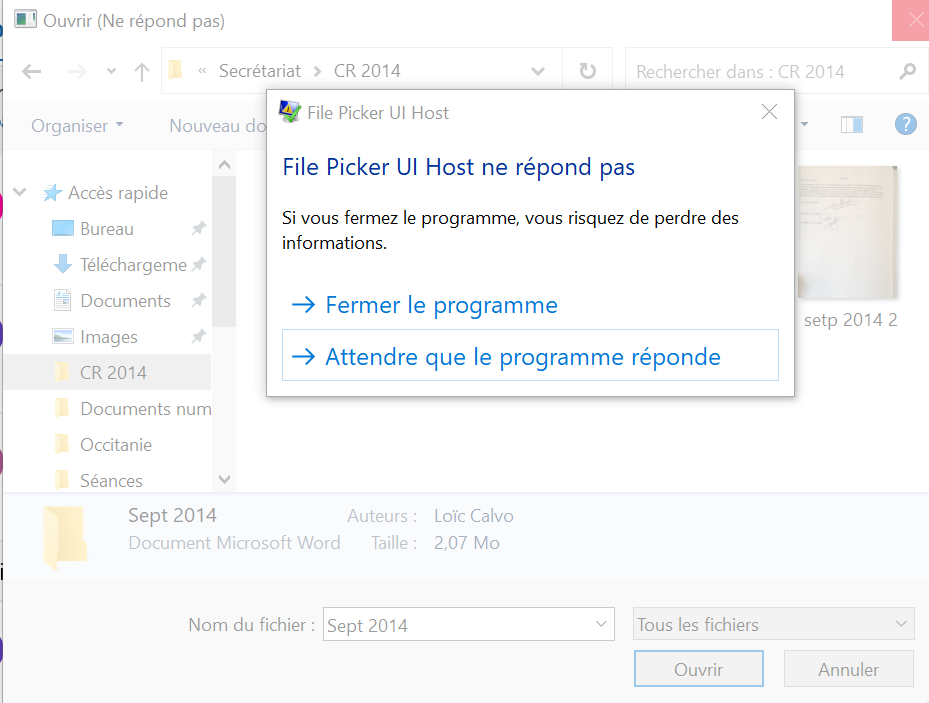Close the File Picker UI Host dialog
Viewport: 929px width, 703px height.
[x=769, y=112]
